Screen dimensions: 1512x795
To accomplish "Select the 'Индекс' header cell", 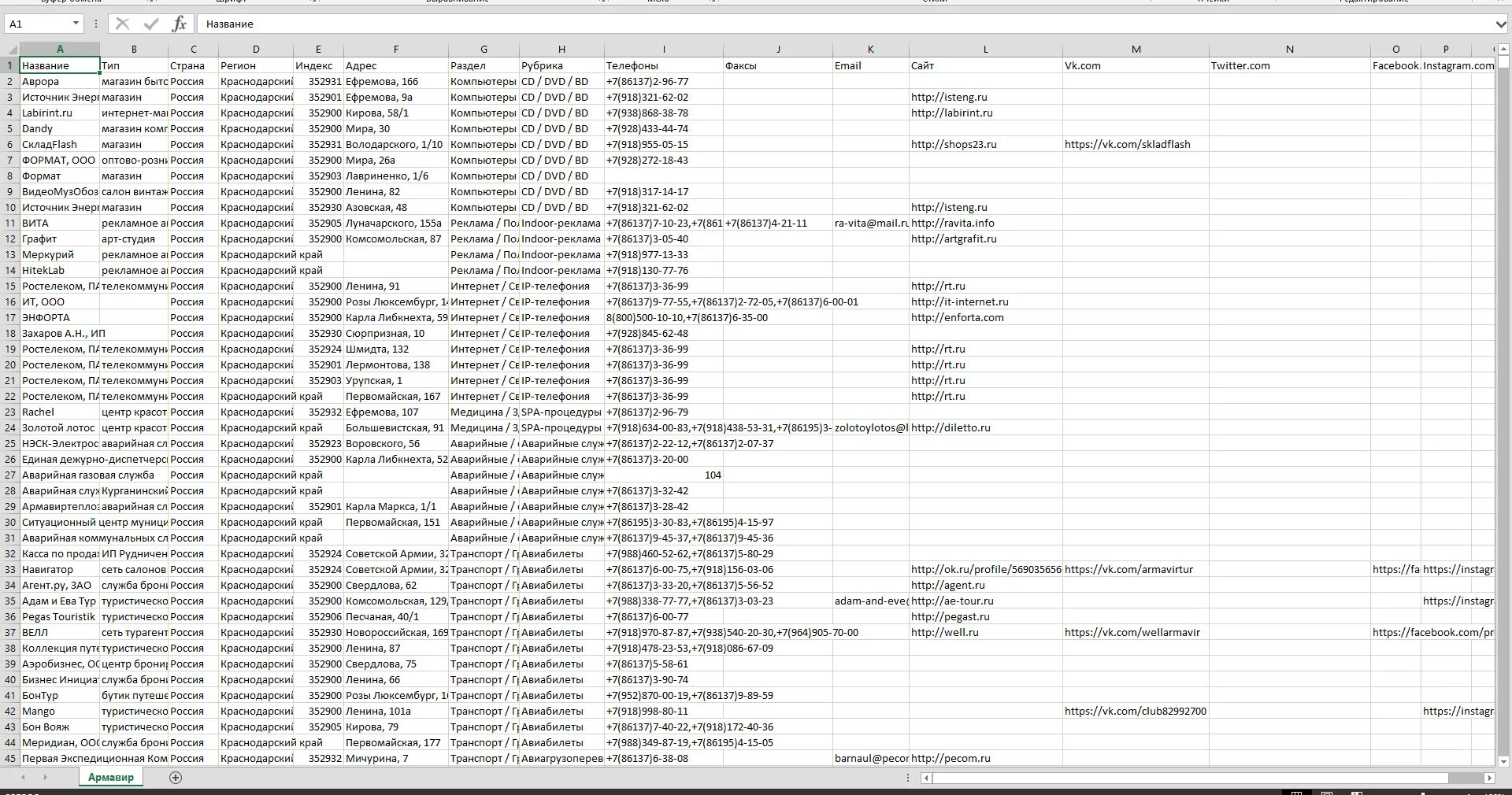I will (319, 66).
